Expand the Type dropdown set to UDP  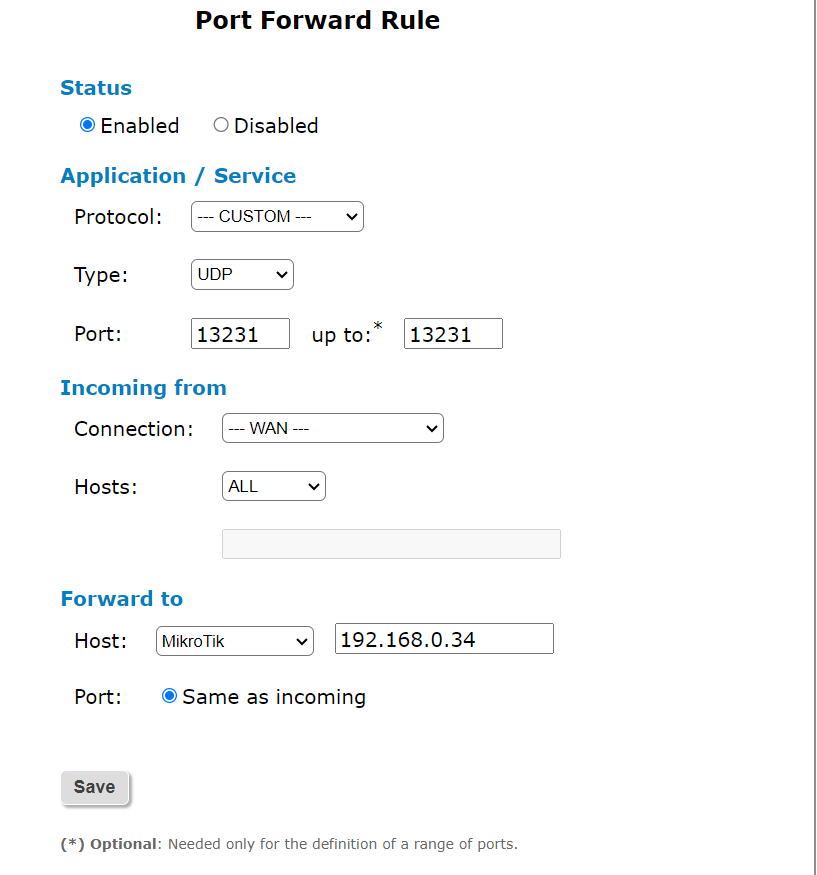point(242,274)
